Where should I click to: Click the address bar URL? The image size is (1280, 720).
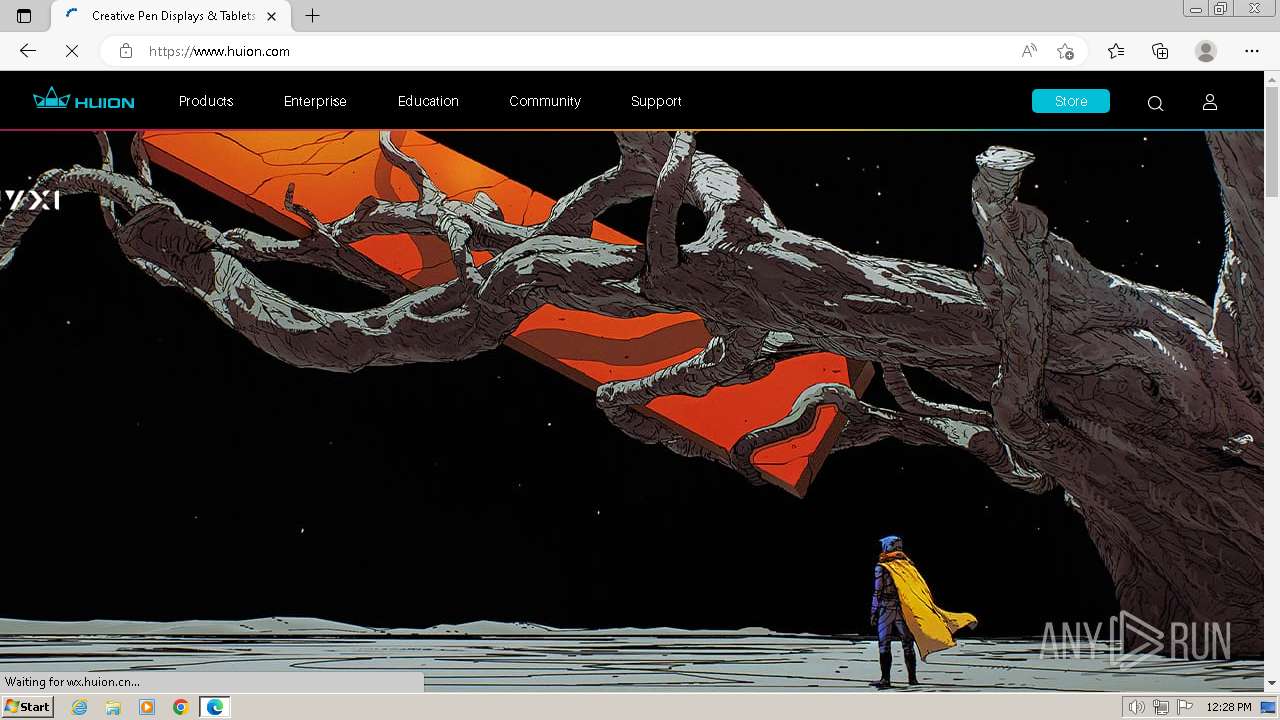(219, 51)
